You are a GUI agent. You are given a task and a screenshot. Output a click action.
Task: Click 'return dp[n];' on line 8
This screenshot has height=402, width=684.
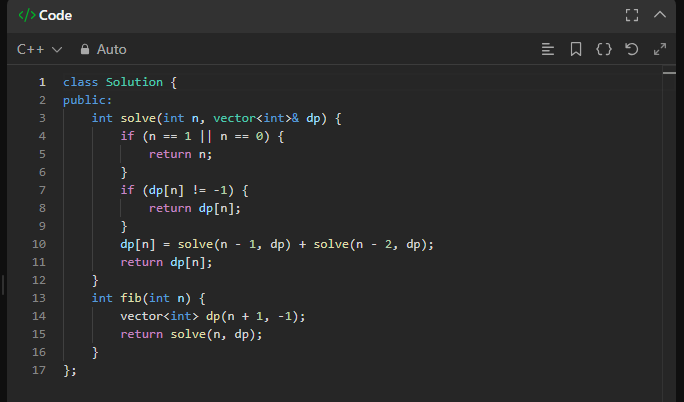[x=195, y=208]
